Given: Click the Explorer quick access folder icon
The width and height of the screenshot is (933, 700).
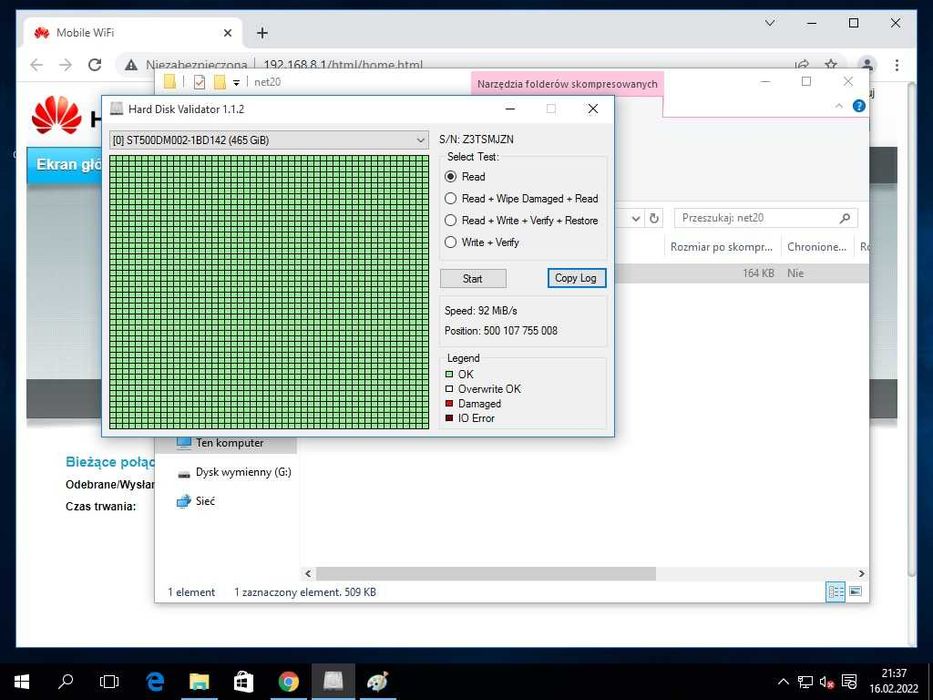Looking at the screenshot, I should (170, 82).
